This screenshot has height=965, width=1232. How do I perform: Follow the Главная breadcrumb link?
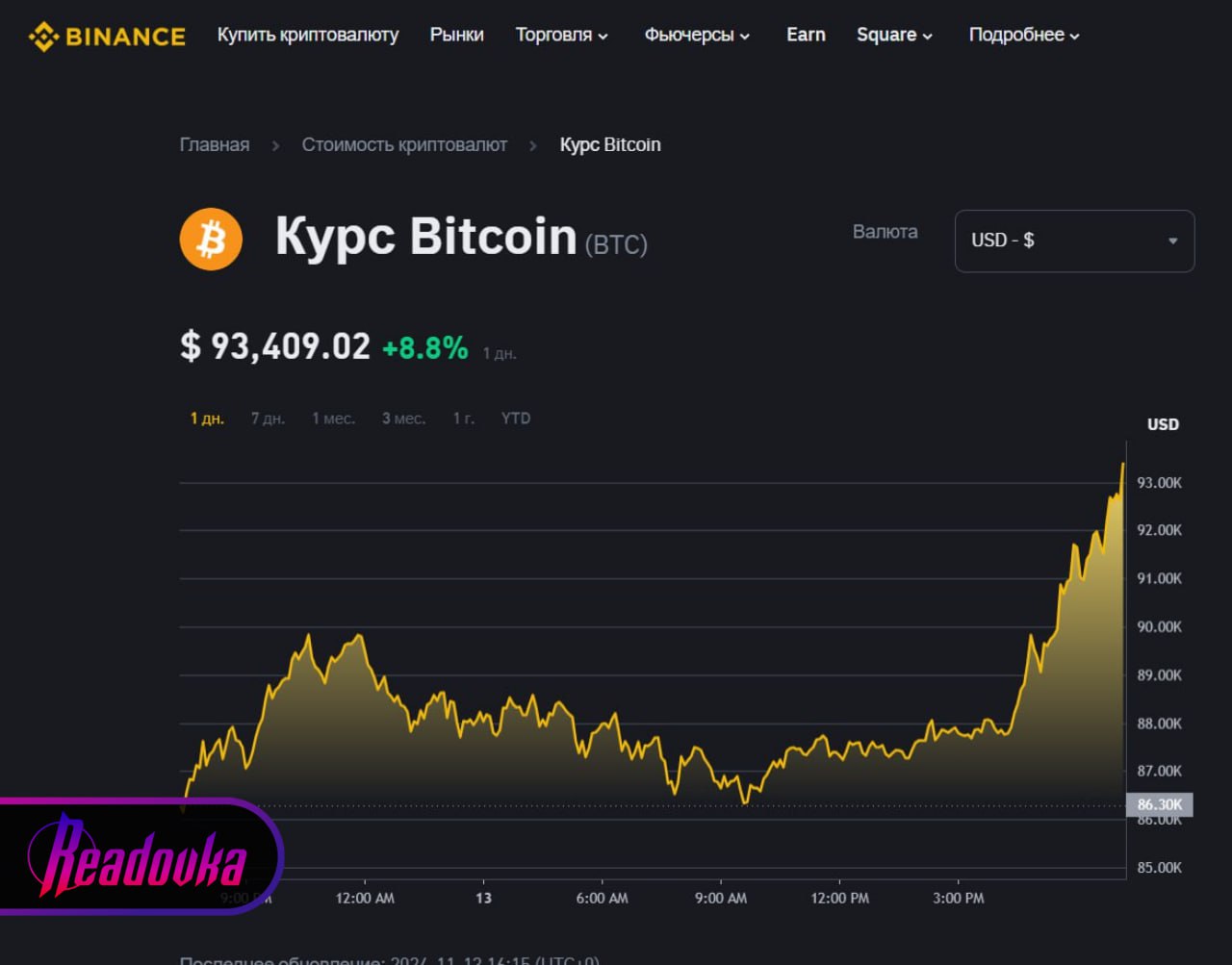coord(215,145)
